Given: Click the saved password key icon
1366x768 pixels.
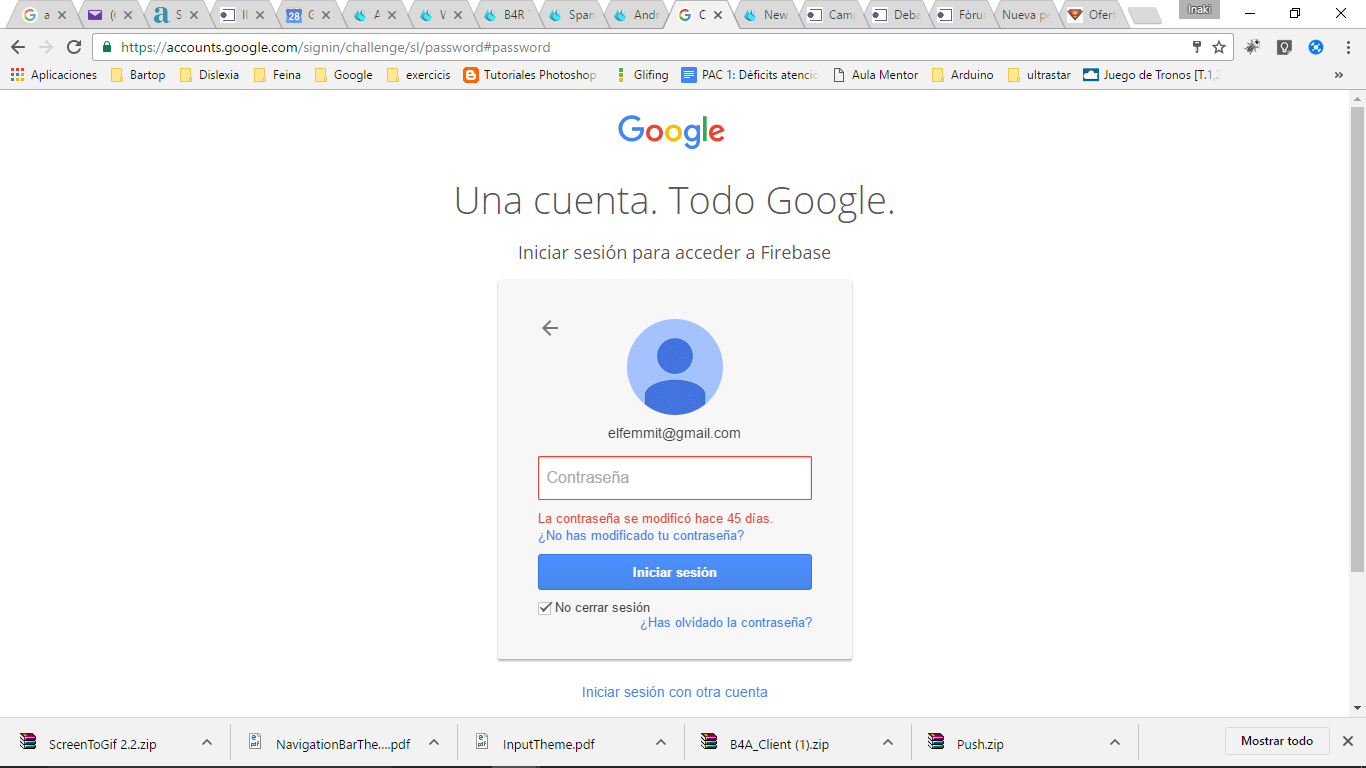Looking at the screenshot, I should pos(1197,47).
